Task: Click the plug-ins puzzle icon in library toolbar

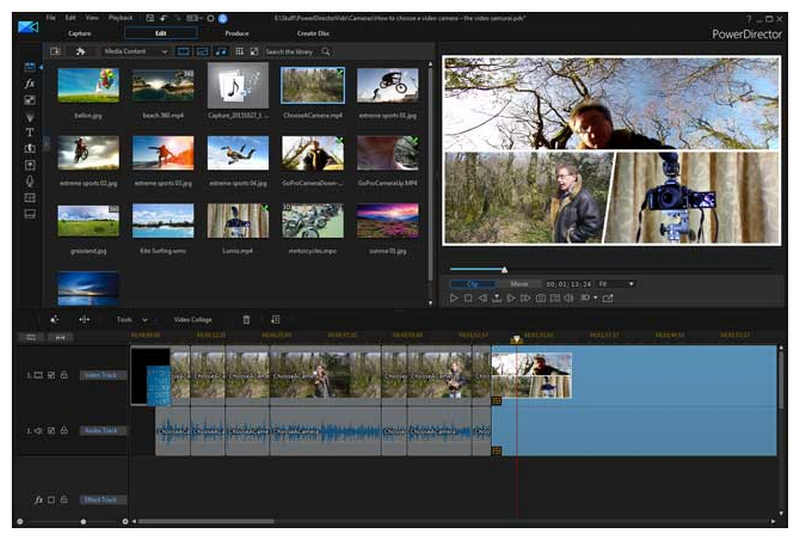Action: (x=80, y=51)
